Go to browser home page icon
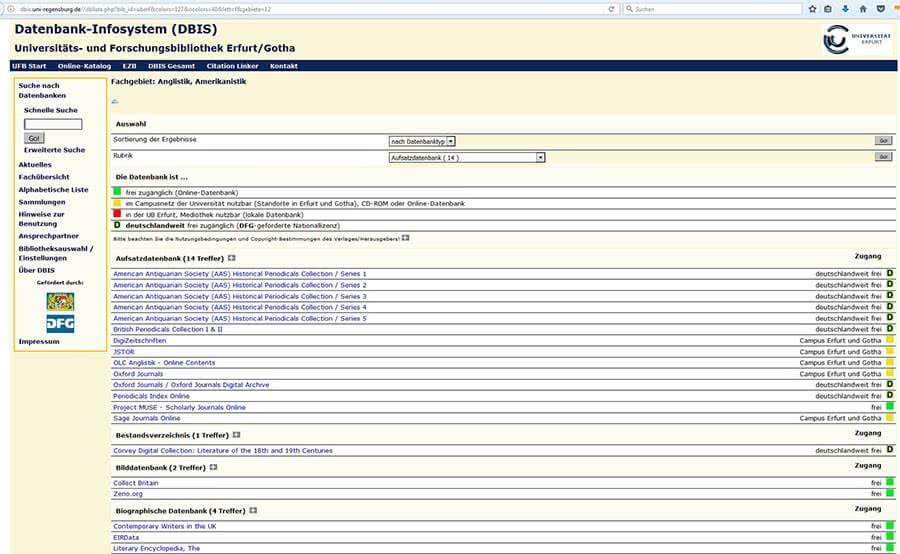900x554 pixels. click(863, 9)
